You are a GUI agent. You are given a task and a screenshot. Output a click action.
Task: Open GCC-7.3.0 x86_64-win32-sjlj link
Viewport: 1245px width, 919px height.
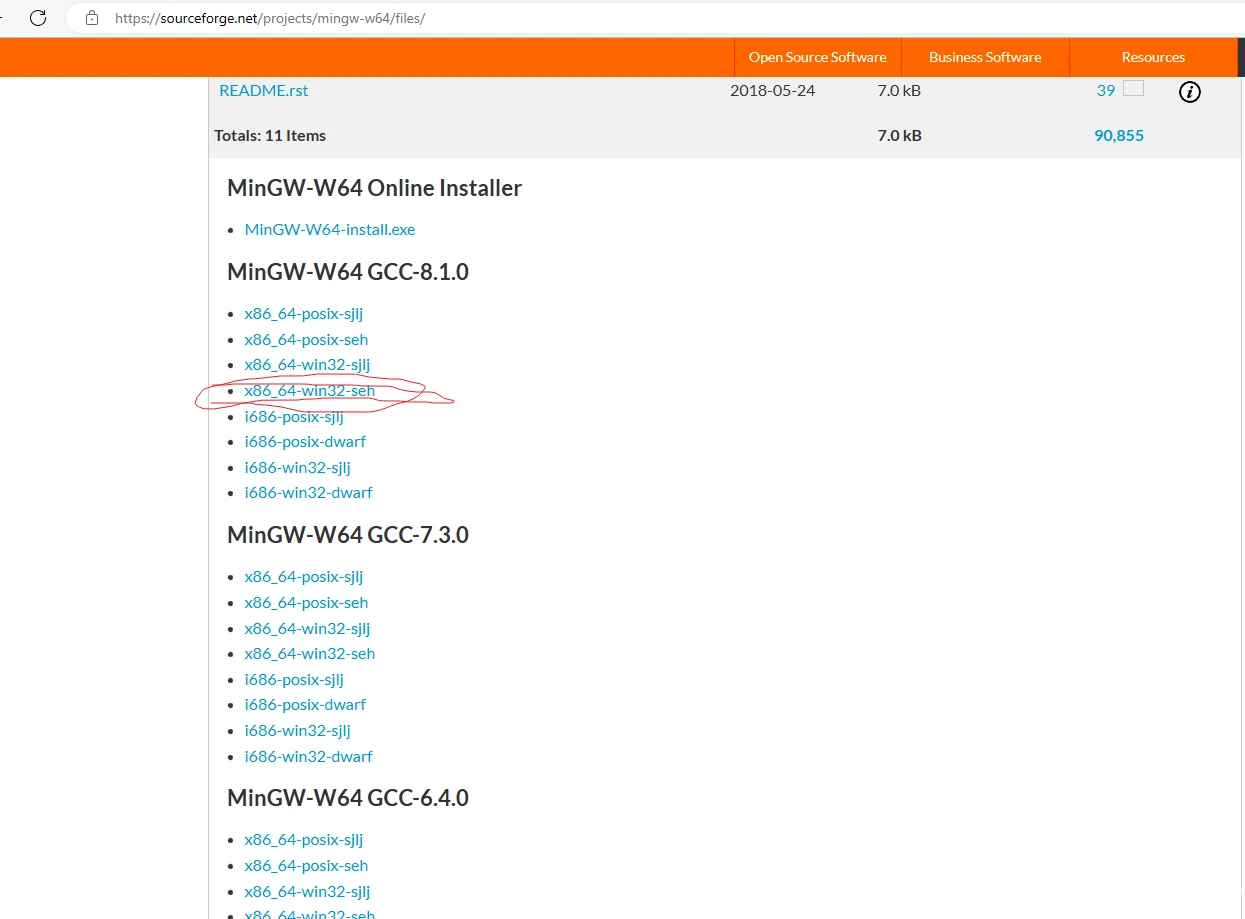point(307,628)
